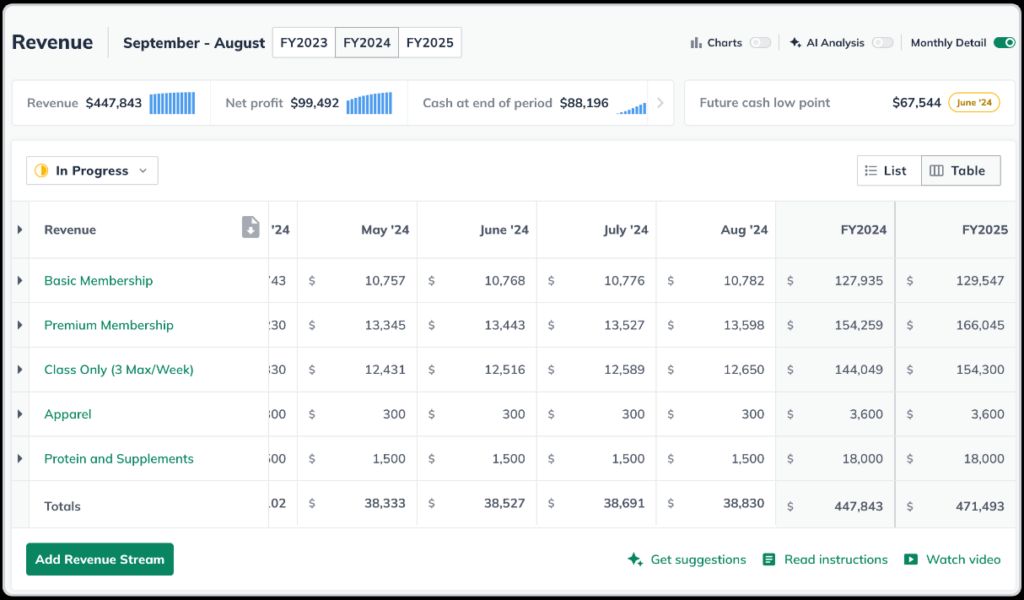Click the Get suggestions sparkle icon
This screenshot has height=600, width=1024.
coord(635,560)
